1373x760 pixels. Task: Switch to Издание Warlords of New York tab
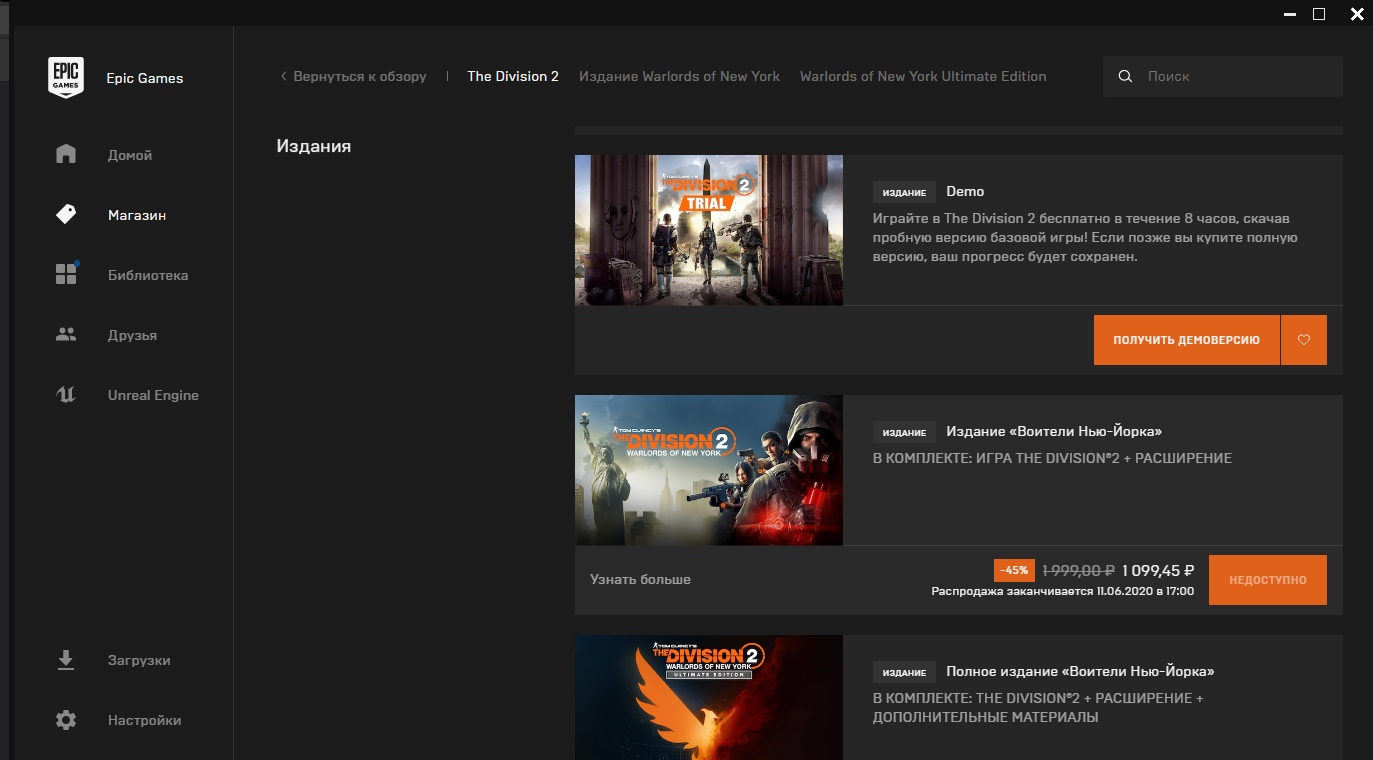tap(679, 76)
